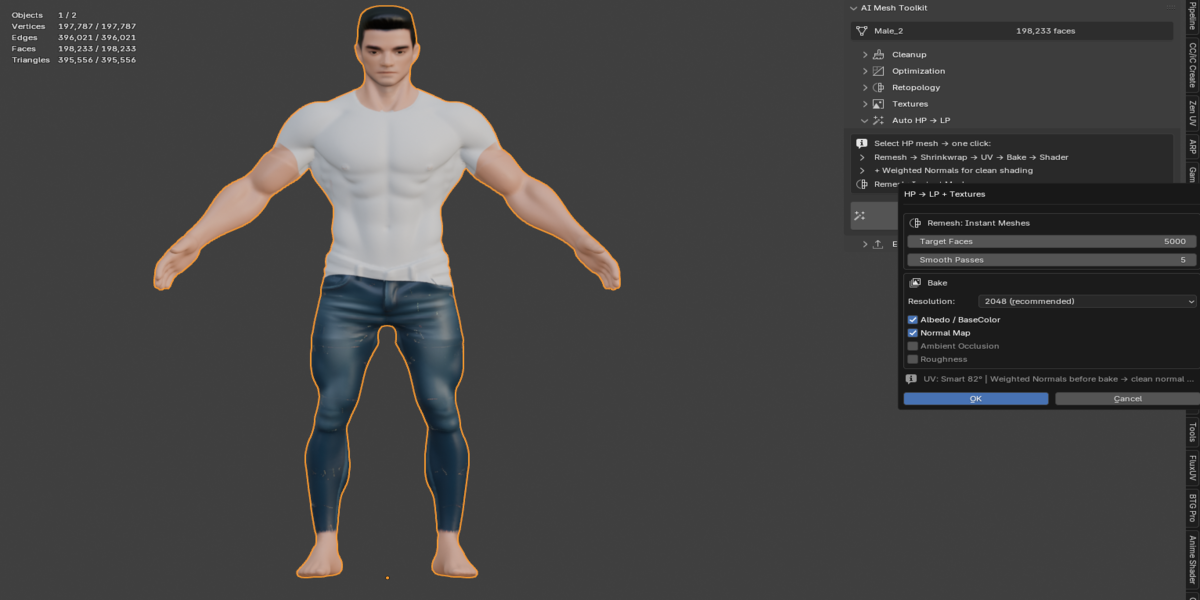Enable the Albedo / BaseColor checkbox
This screenshot has width=1200, height=600.
tap(913, 320)
